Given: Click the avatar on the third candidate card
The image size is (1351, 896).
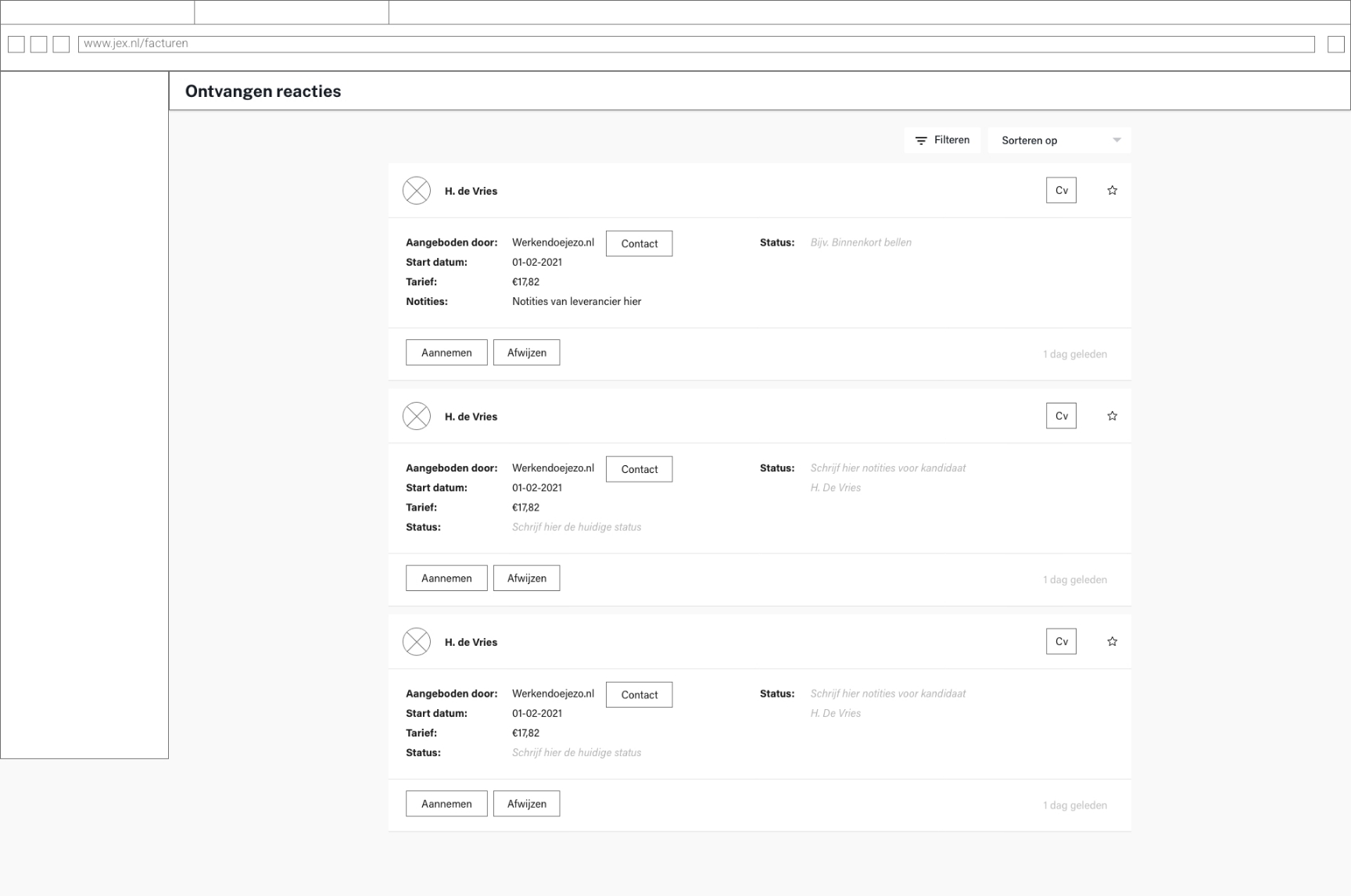Looking at the screenshot, I should point(417,641).
